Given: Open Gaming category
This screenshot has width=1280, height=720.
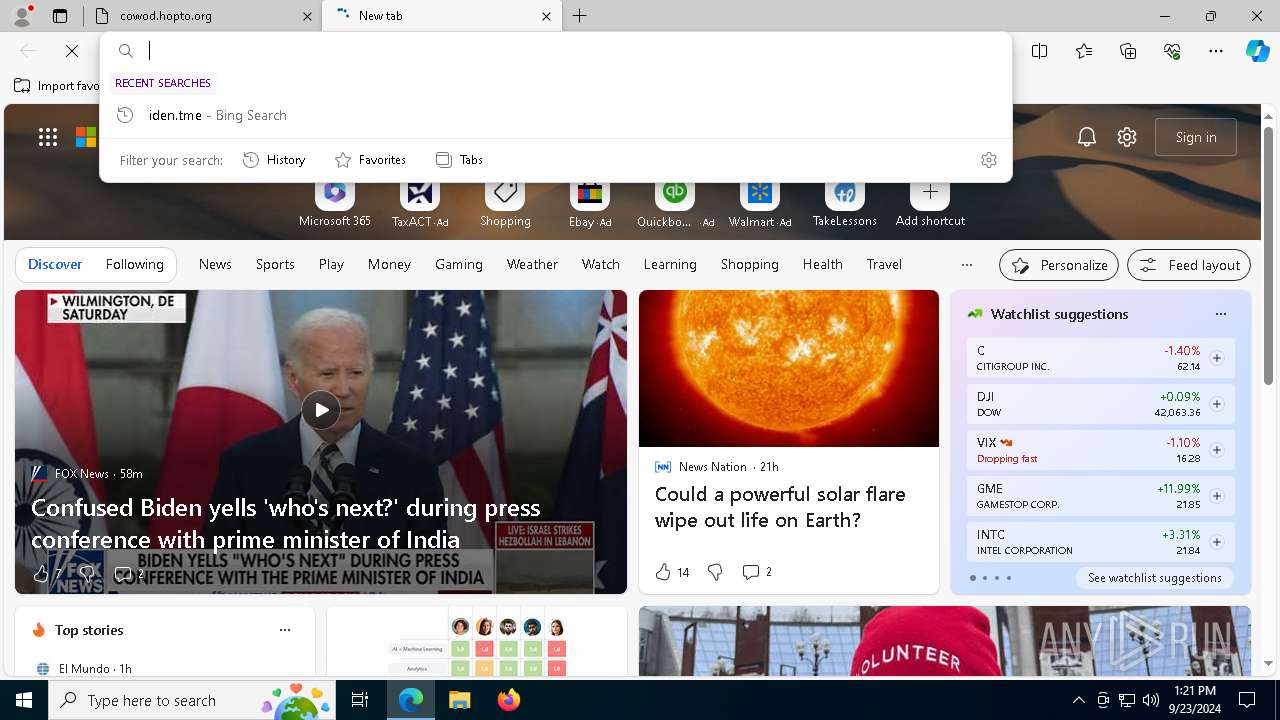Looking at the screenshot, I should click(459, 265).
